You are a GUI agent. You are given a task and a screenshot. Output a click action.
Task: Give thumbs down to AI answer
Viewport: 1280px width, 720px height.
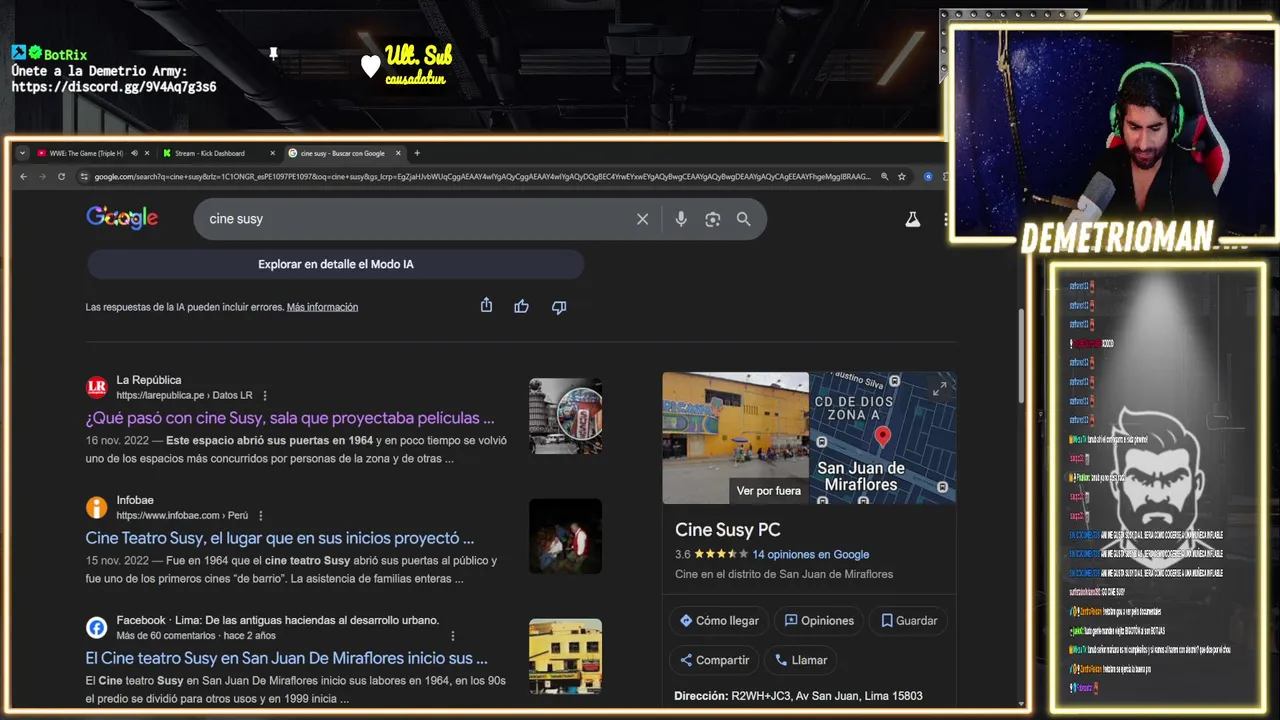(559, 306)
